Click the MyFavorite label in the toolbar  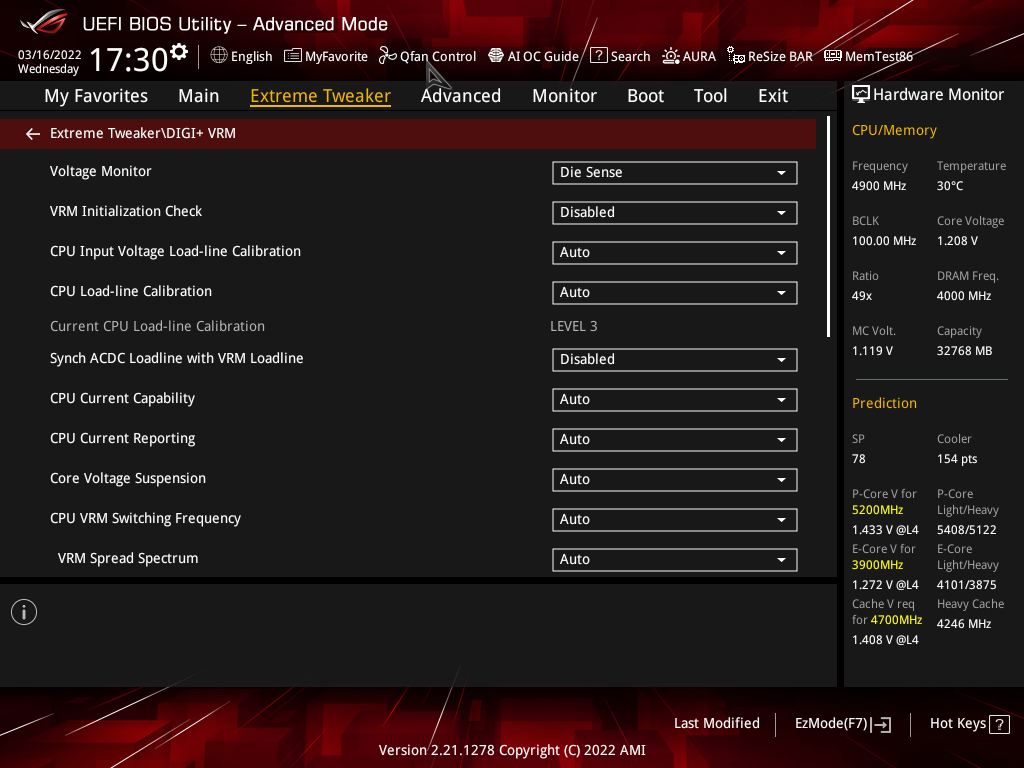[336, 57]
